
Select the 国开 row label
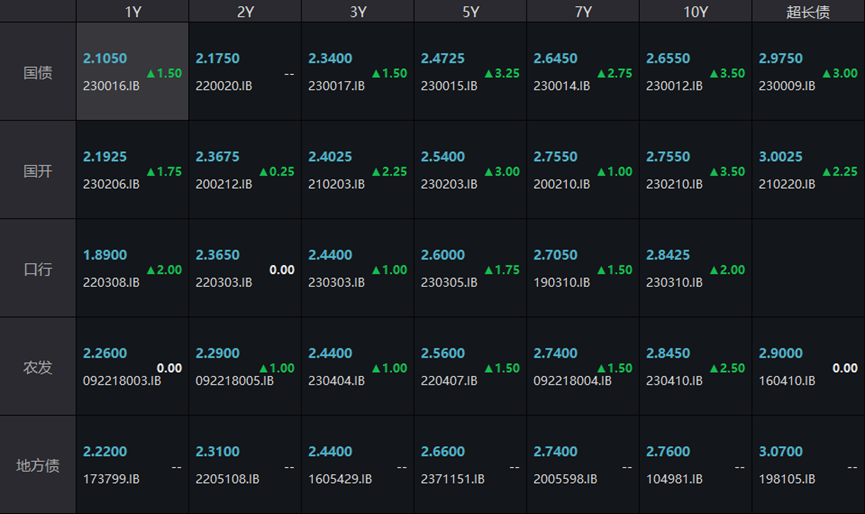pyautogui.click(x=38, y=171)
